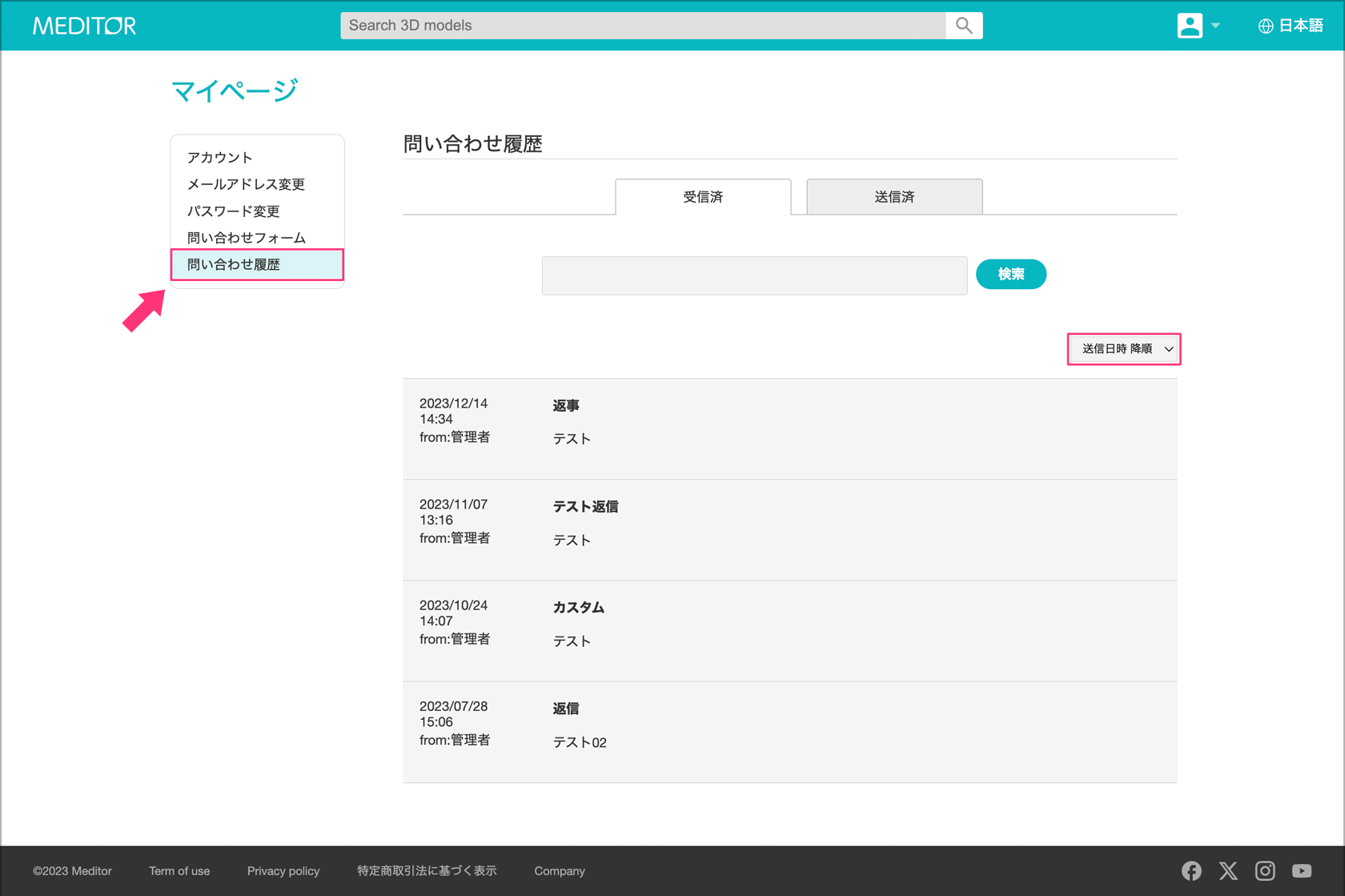The height and width of the screenshot is (896, 1345).
Task: Open the user account avatar icon
Action: click(x=1189, y=26)
